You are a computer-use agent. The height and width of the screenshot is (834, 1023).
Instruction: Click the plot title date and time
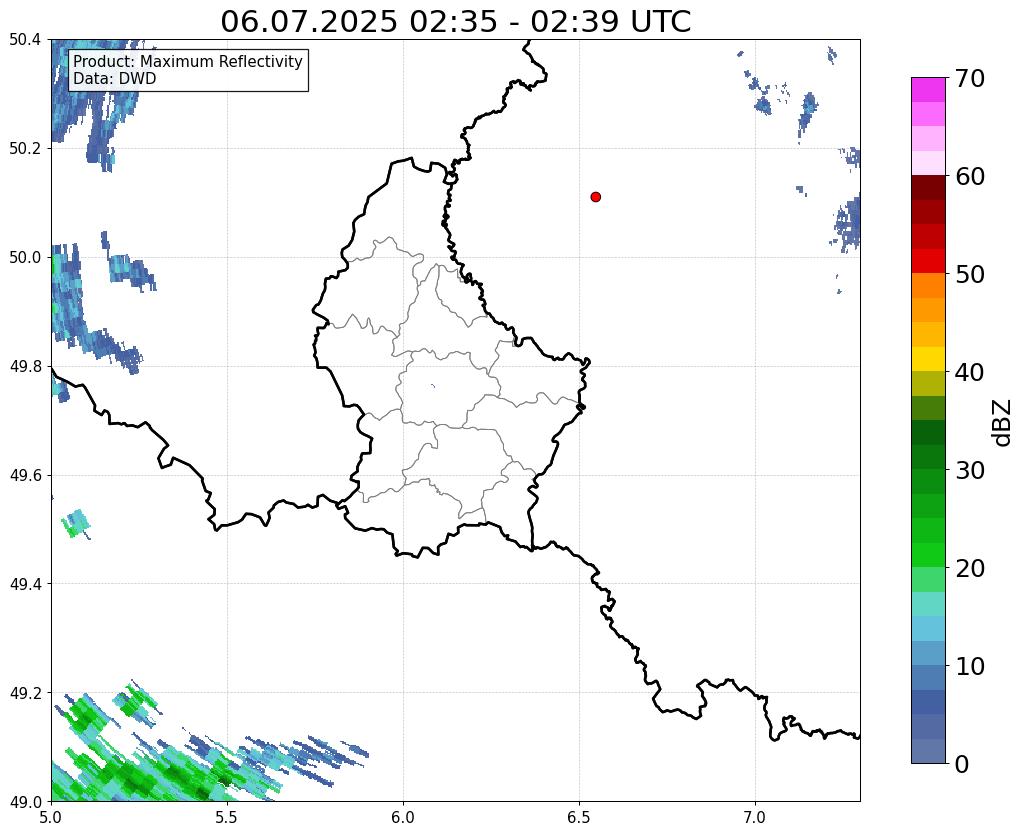click(455, 21)
